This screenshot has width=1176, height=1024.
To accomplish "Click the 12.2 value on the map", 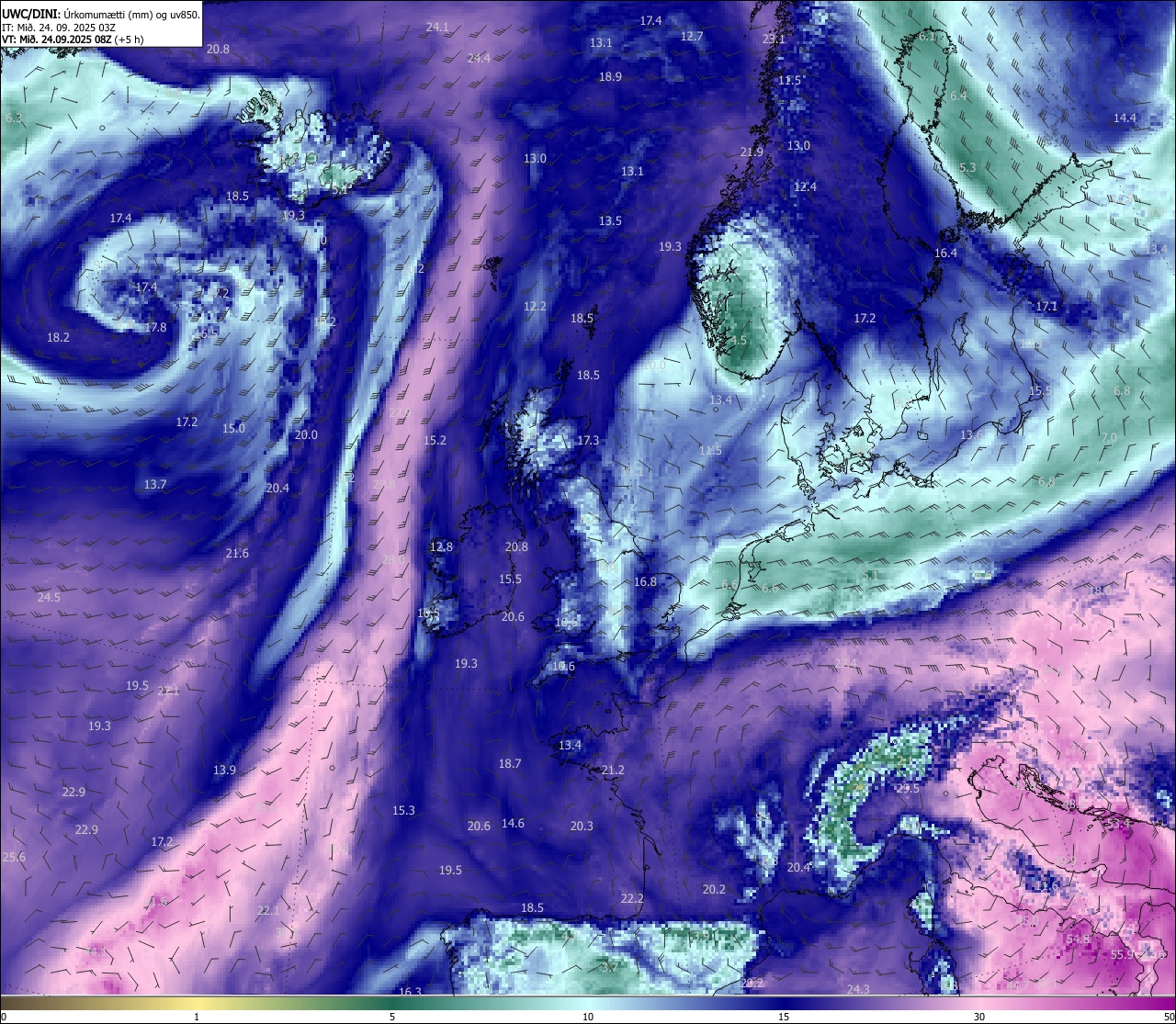I will [x=535, y=307].
